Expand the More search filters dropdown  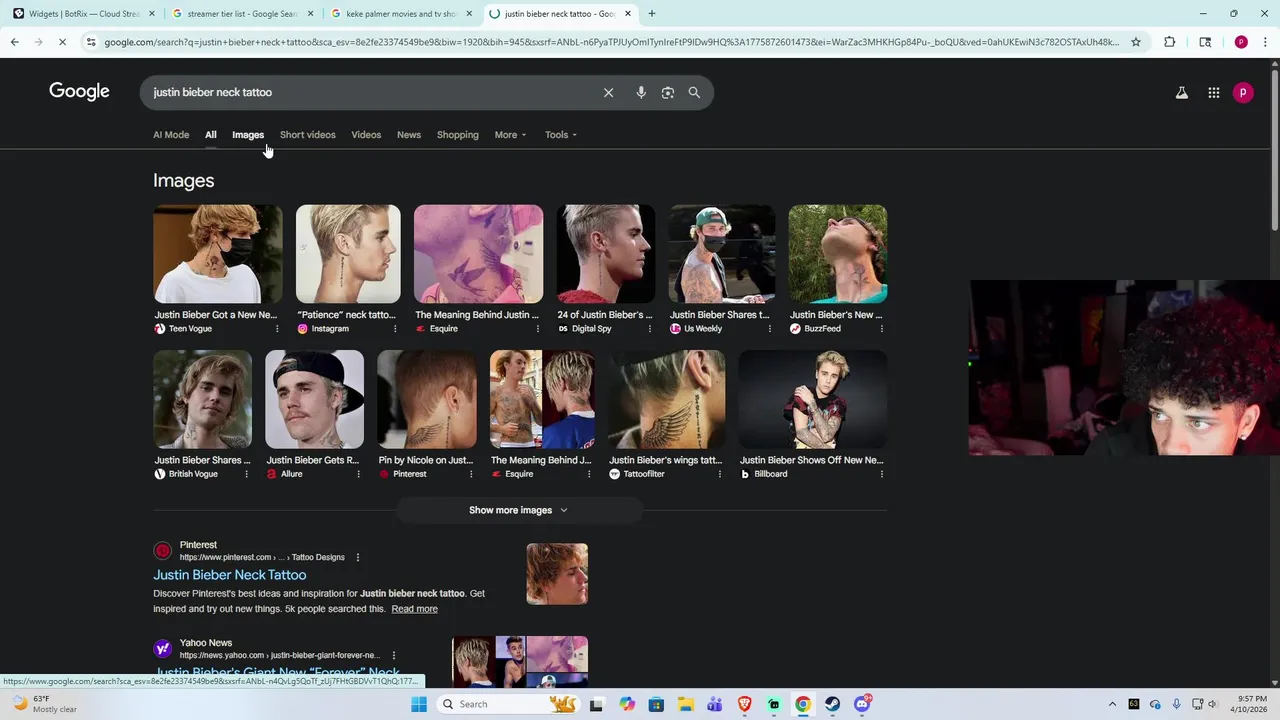(x=510, y=135)
